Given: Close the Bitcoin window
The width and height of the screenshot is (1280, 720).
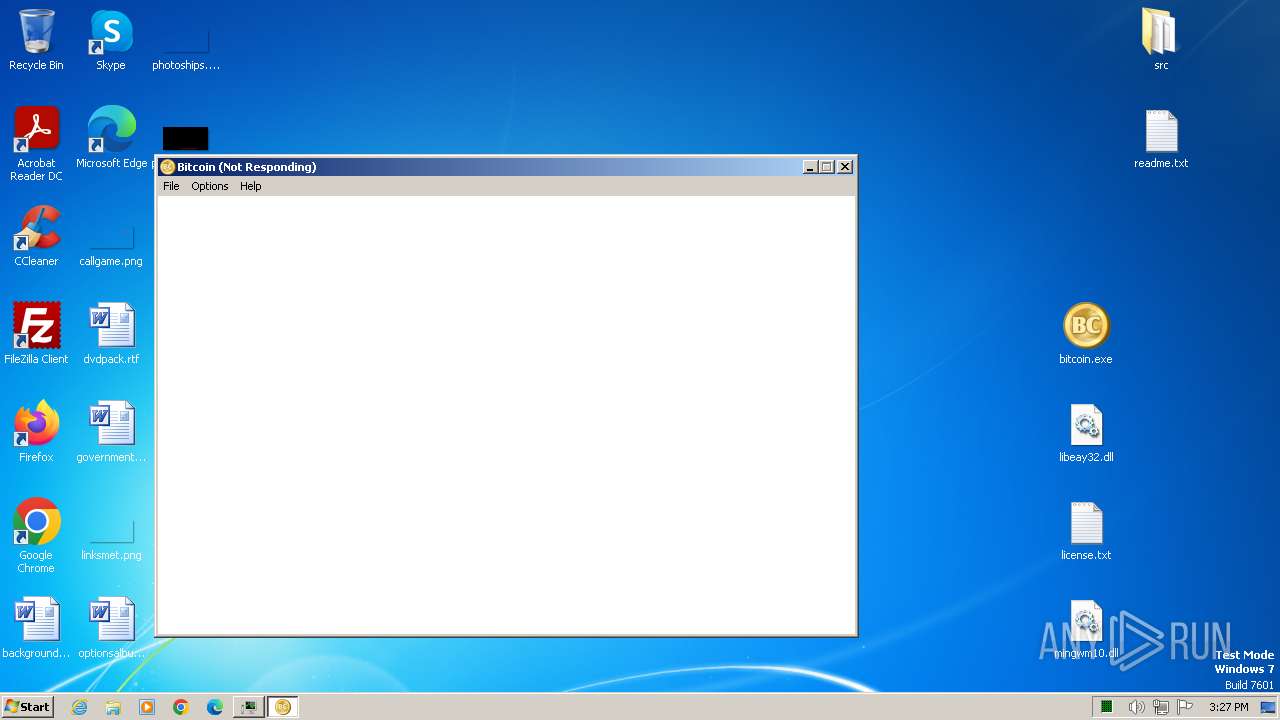Looking at the screenshot, I should tap(845, 167).
